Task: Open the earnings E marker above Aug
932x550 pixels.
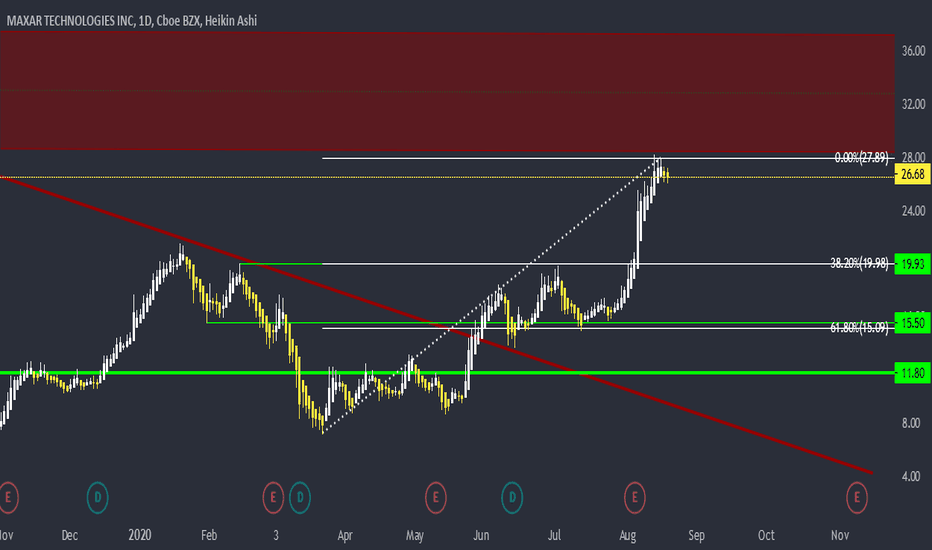Action: 634,498
